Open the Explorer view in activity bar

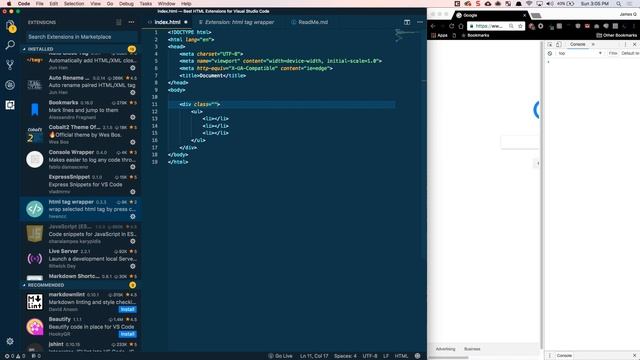(10, 26)
